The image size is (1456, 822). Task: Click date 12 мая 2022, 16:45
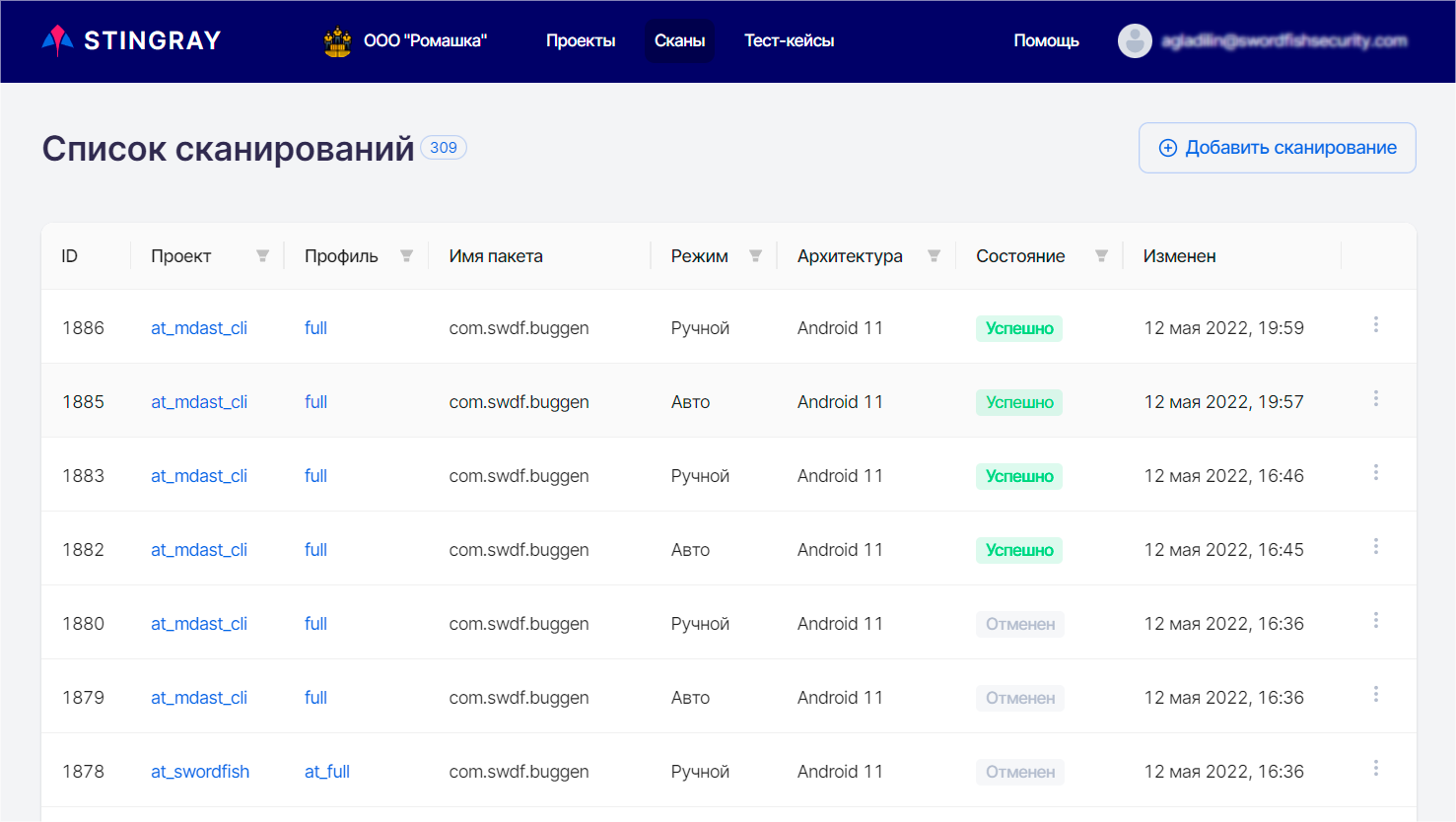tap(1223, 550)
